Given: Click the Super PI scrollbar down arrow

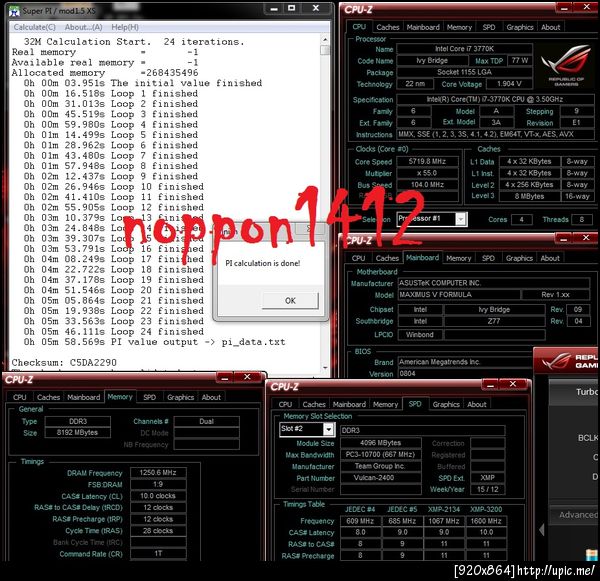Looking at the screenshot, I should [x=325, y=367].
